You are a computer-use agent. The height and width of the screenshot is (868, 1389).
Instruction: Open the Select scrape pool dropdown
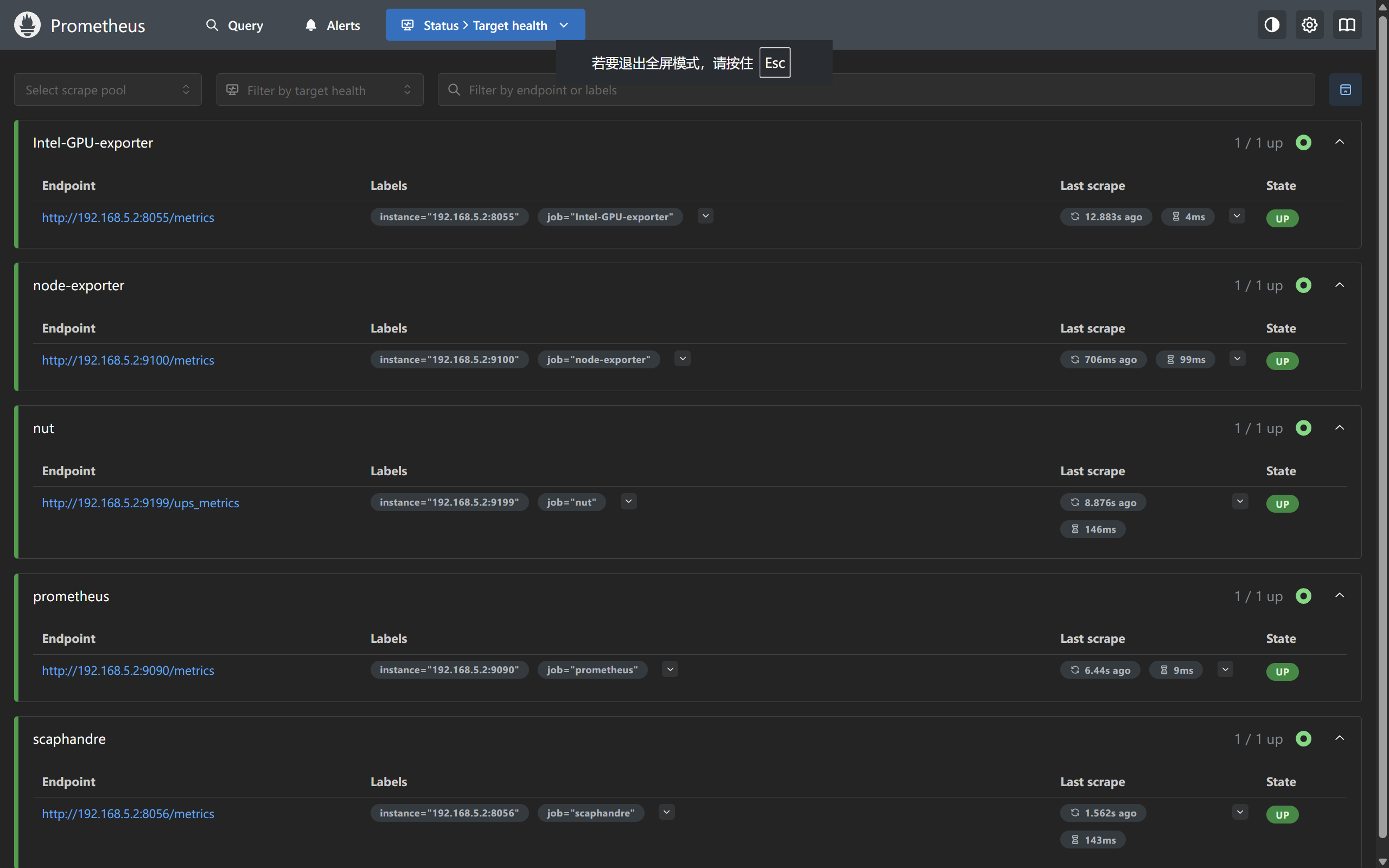[x=108, y=90]
